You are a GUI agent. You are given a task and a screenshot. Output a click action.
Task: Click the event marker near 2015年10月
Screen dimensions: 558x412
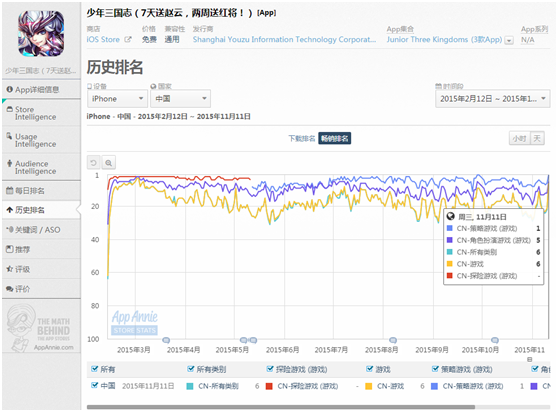(x=495, y=340)
